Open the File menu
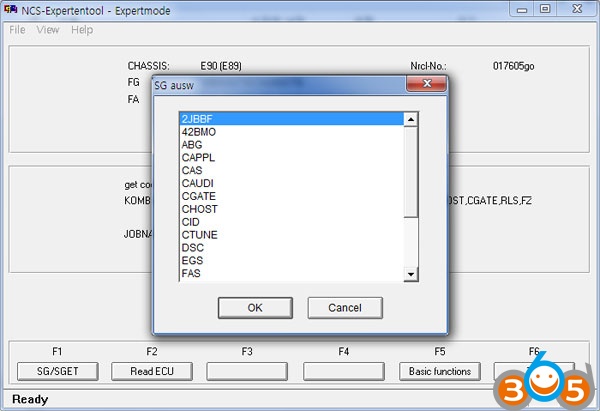Image resolution: width=600 pixels, height=411 pixels. [17, 30]
